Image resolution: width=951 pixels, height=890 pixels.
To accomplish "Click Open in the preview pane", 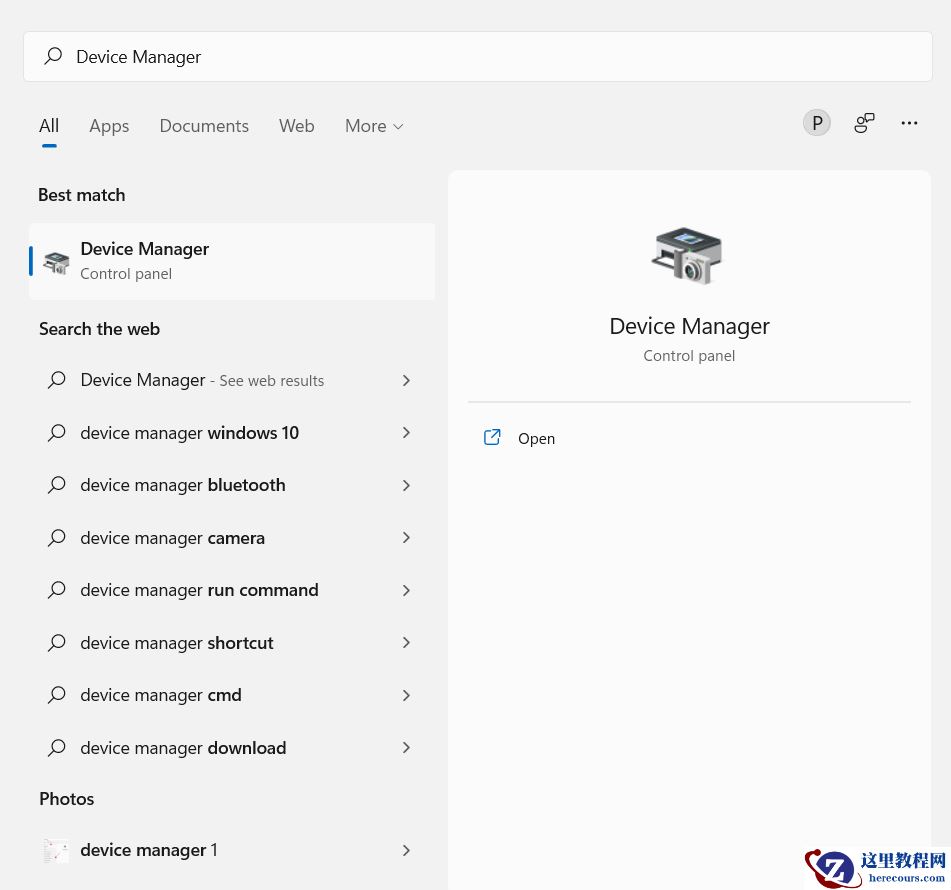I will click(x=536, y=438).
